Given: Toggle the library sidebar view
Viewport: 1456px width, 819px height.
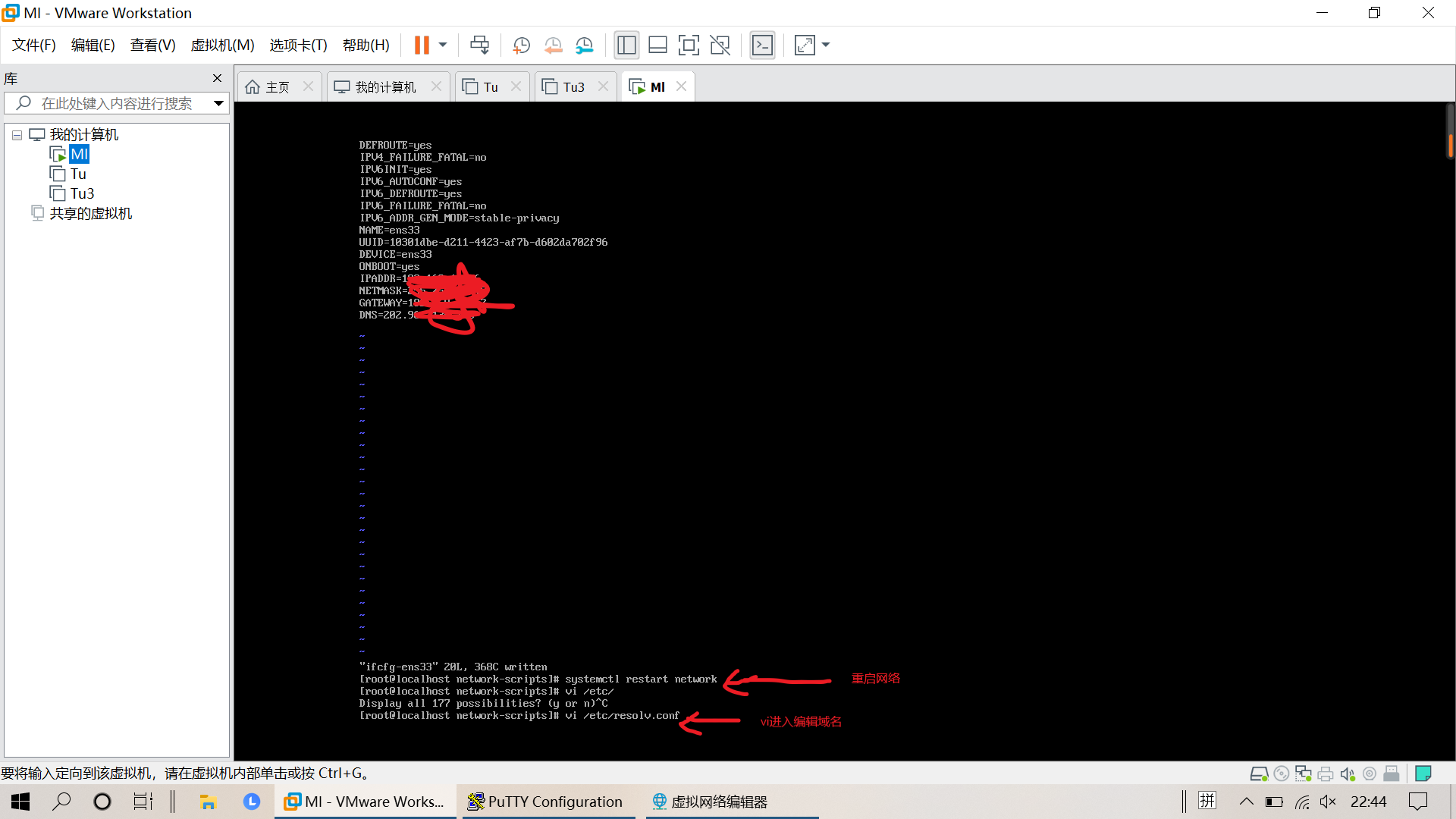Looking at the screenshot, I should click(x=626, y=45).
